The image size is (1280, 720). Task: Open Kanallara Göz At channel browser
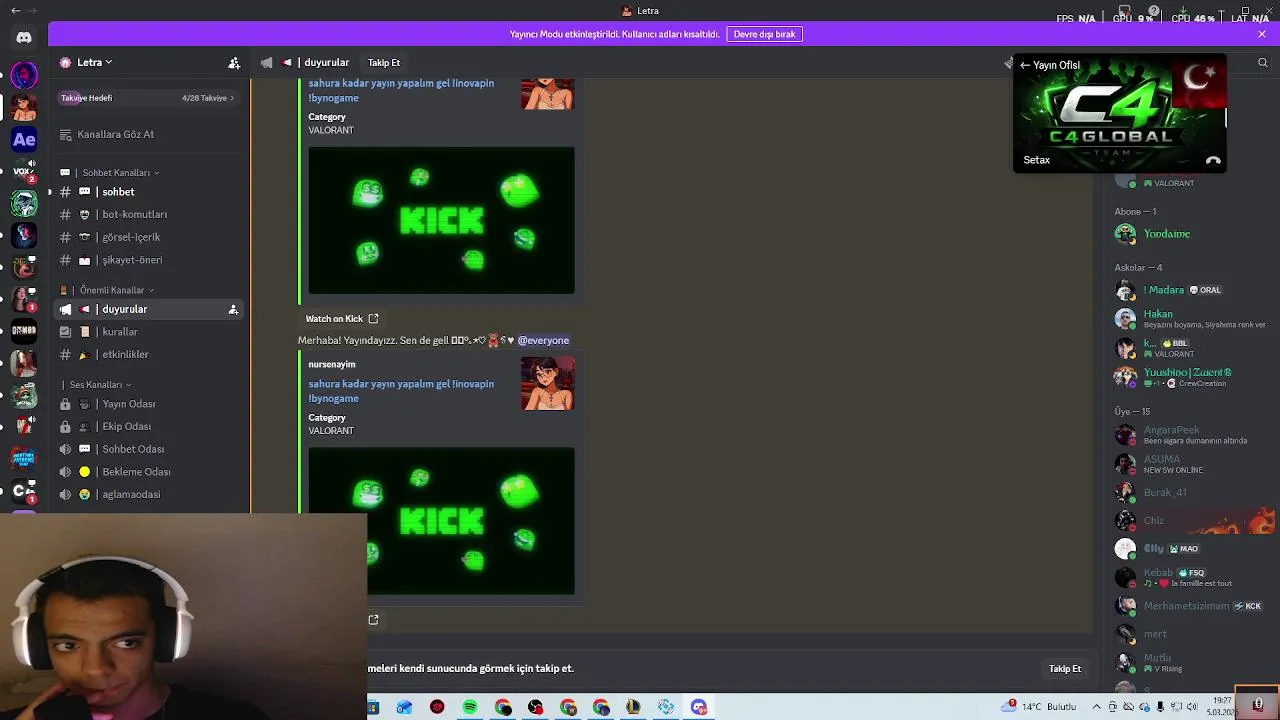click(x=150, y=134)
